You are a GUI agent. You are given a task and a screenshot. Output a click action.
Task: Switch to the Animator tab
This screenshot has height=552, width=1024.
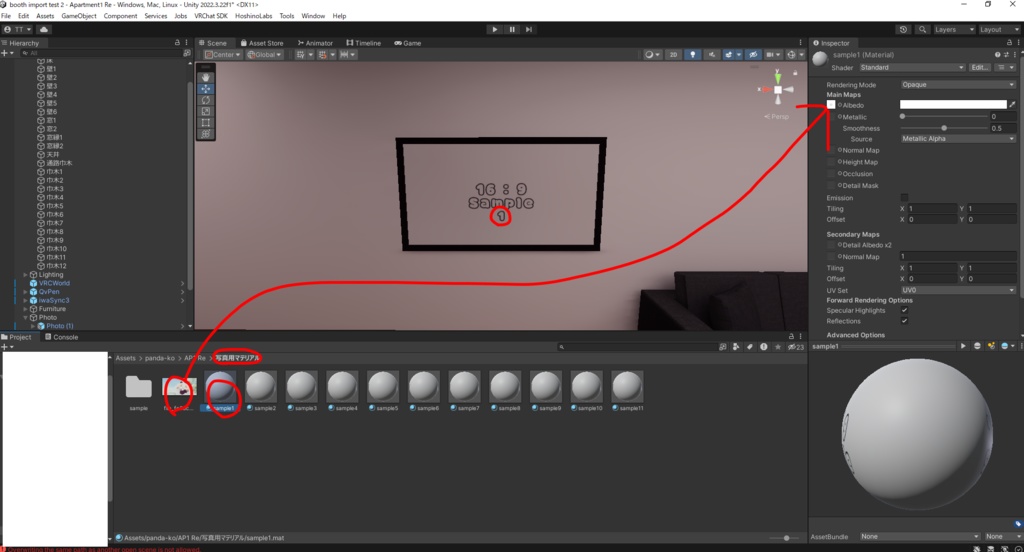(x=315, y=43)
